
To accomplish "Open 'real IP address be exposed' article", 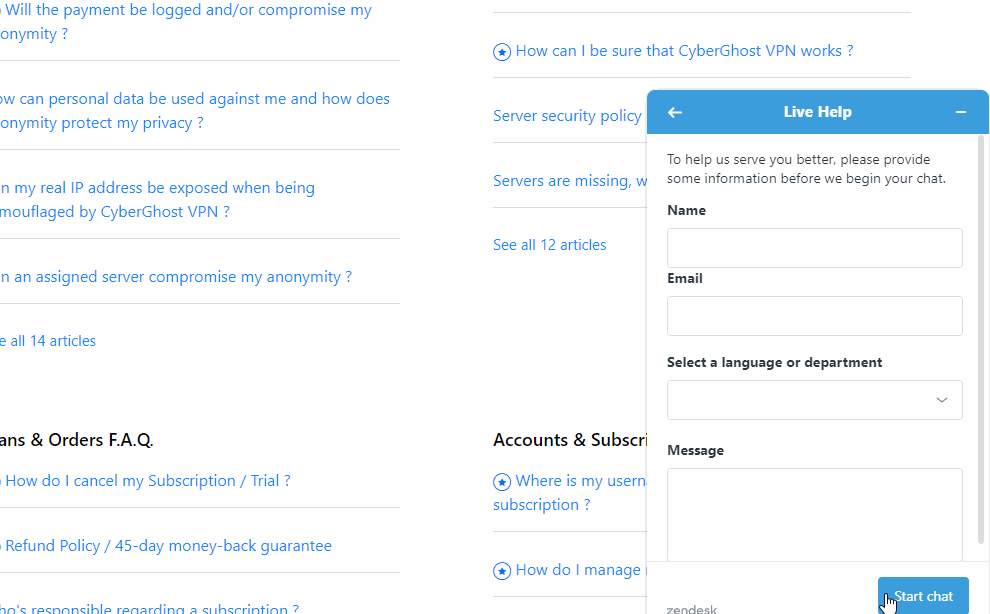I will click(x=157, y=200).
